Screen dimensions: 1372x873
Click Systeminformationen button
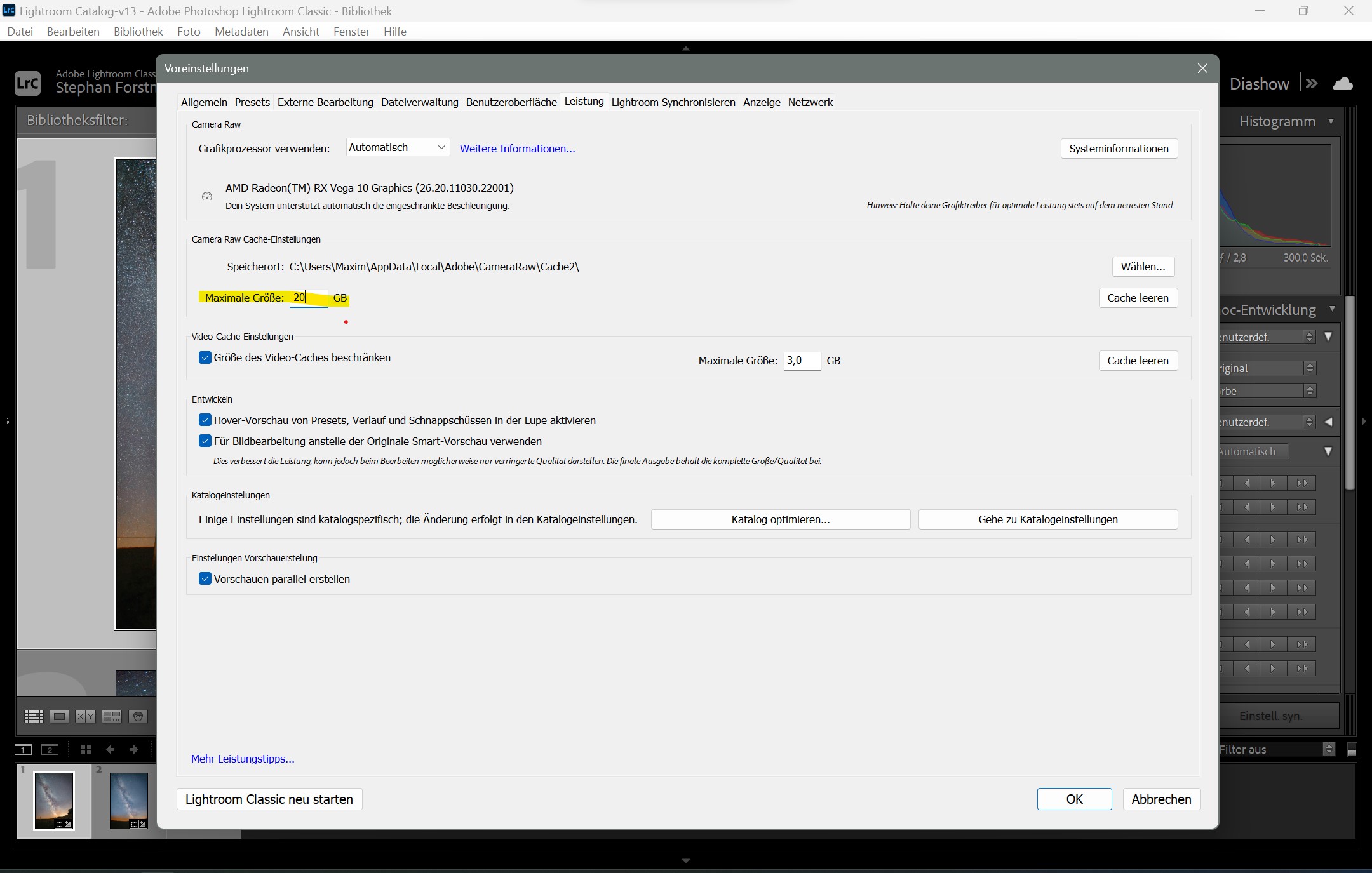click(x=1119, y=149)
